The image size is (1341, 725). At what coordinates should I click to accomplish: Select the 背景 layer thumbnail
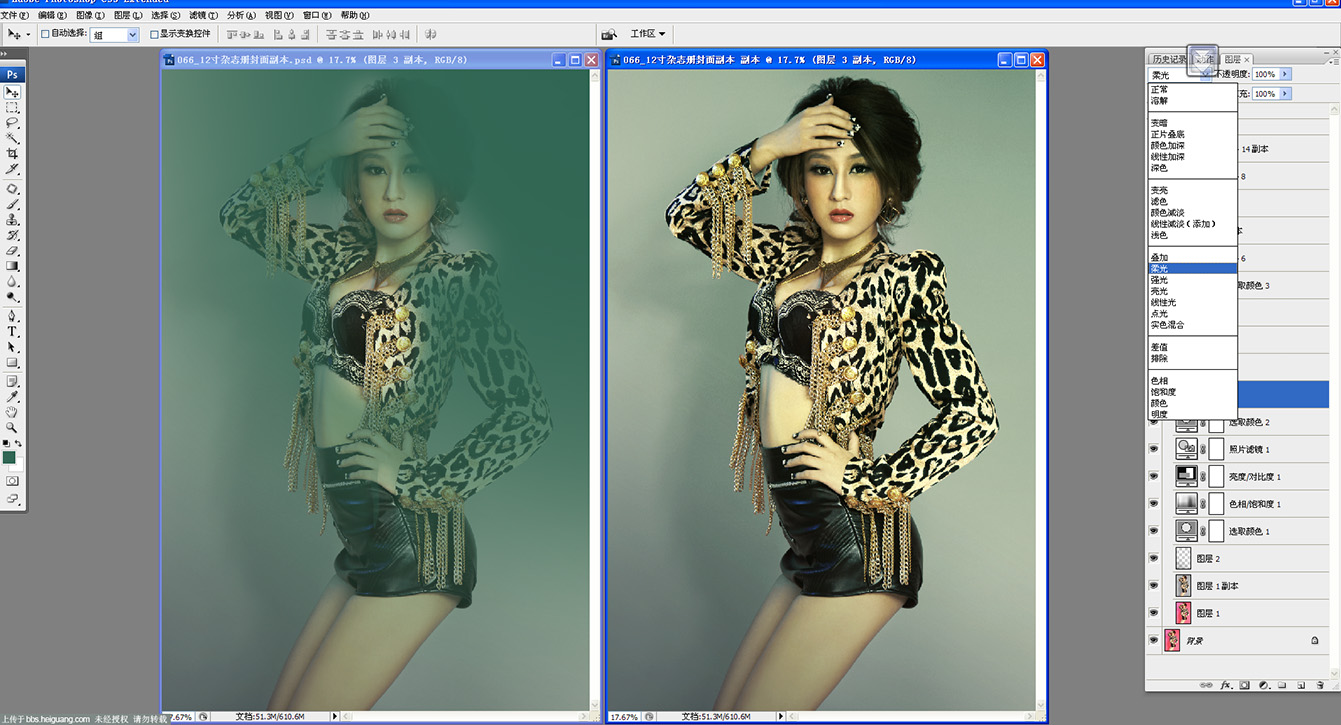[x=1173, y=640]
